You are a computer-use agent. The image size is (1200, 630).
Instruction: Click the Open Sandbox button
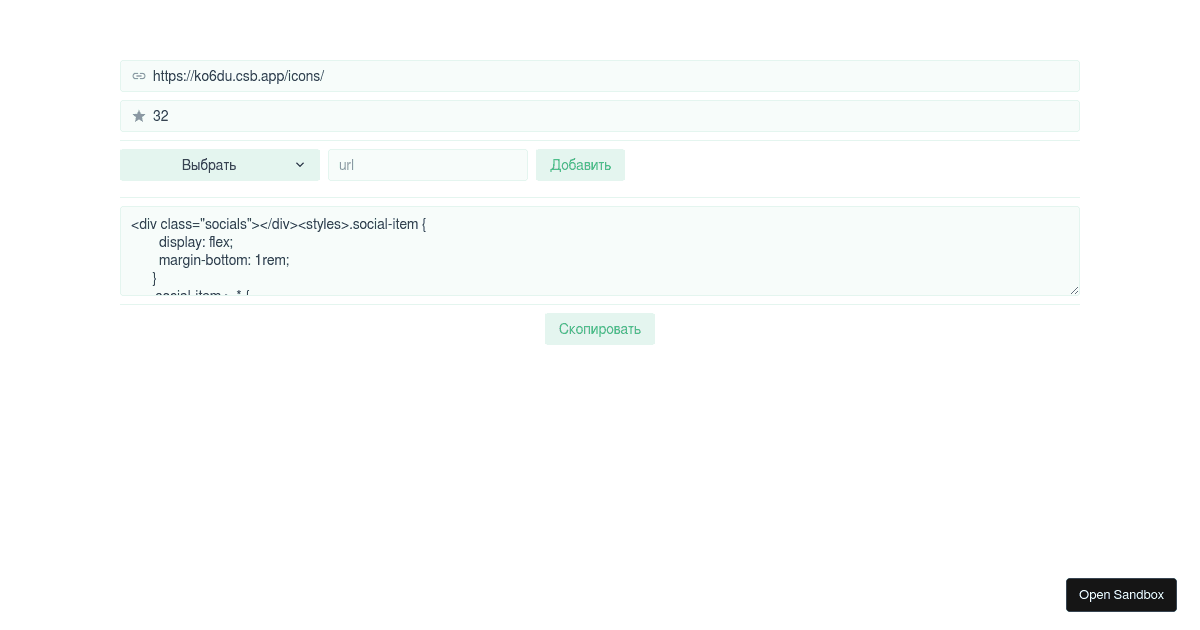pos(1121,595)
